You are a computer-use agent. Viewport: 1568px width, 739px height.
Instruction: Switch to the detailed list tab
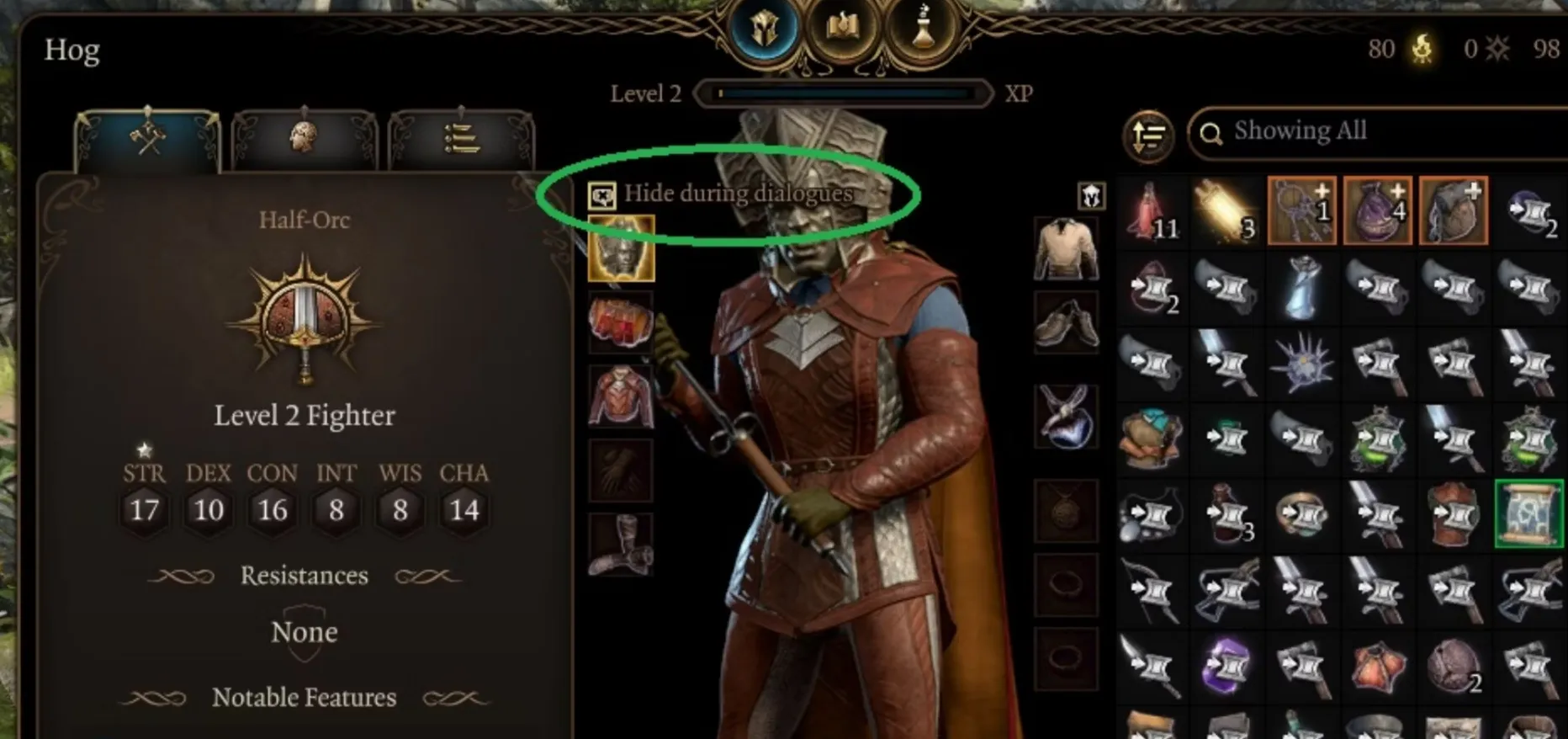click(460, 140)
